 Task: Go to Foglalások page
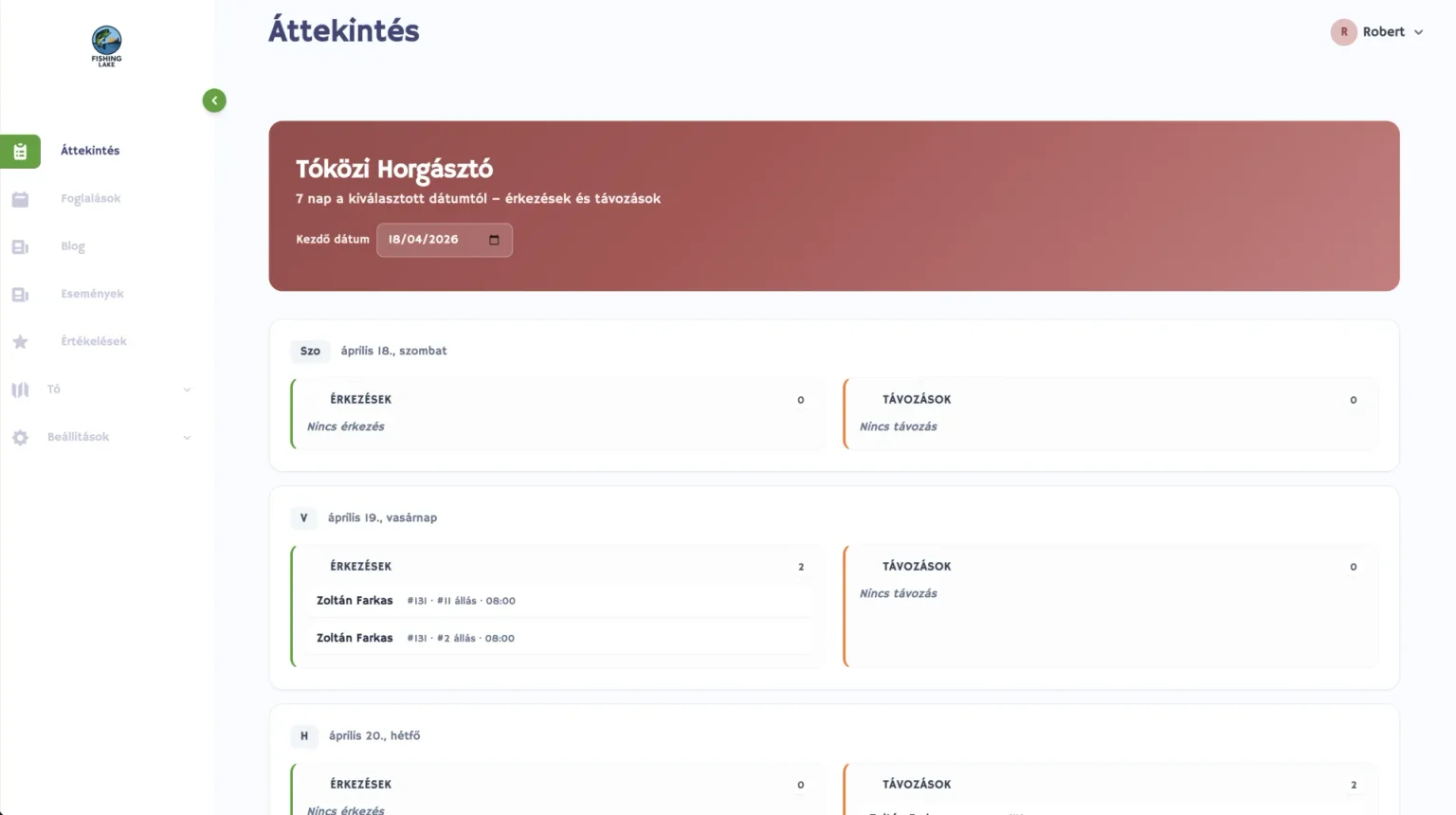91,199
